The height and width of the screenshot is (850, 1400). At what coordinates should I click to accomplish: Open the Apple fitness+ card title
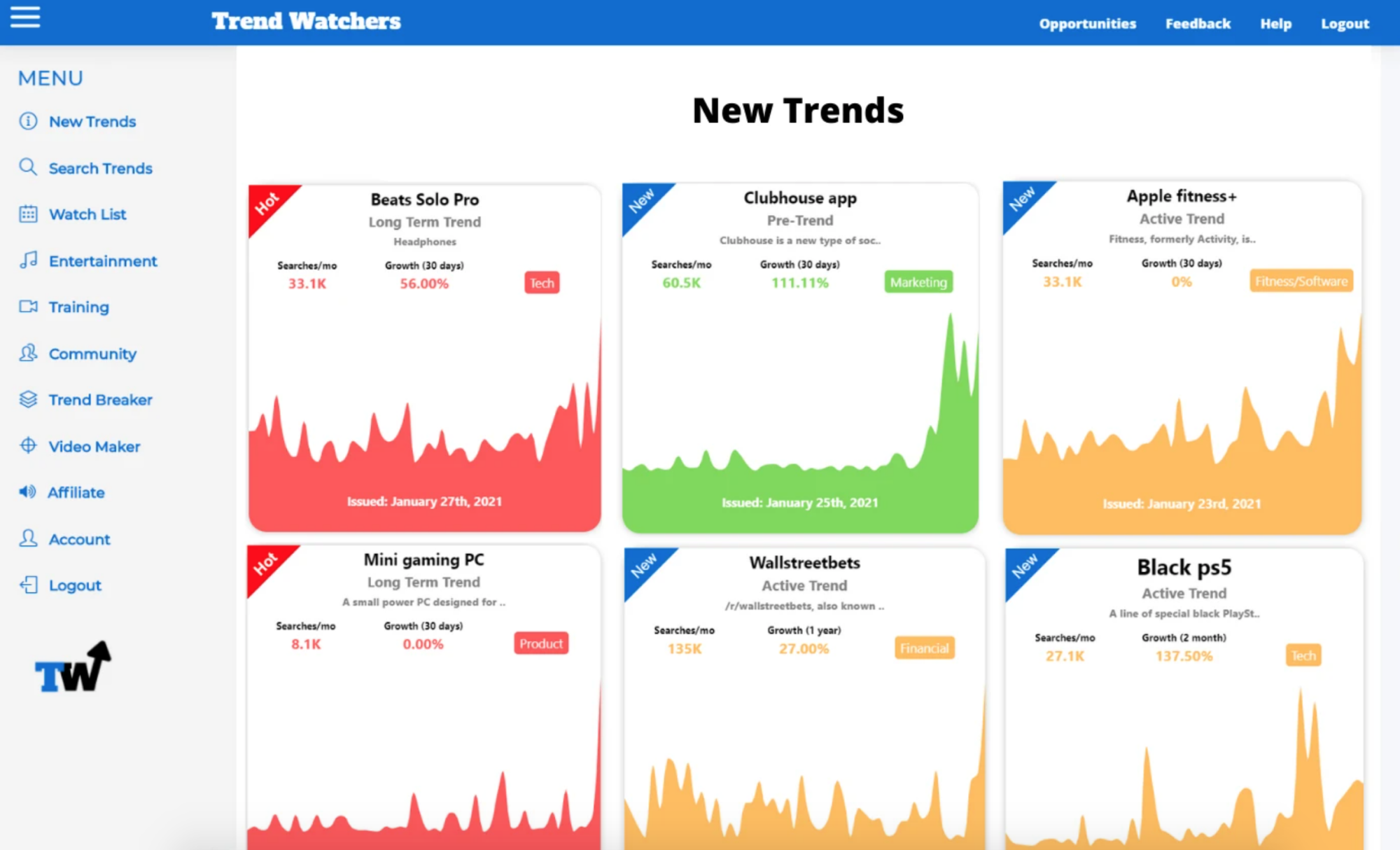(x=1182, y=197)
